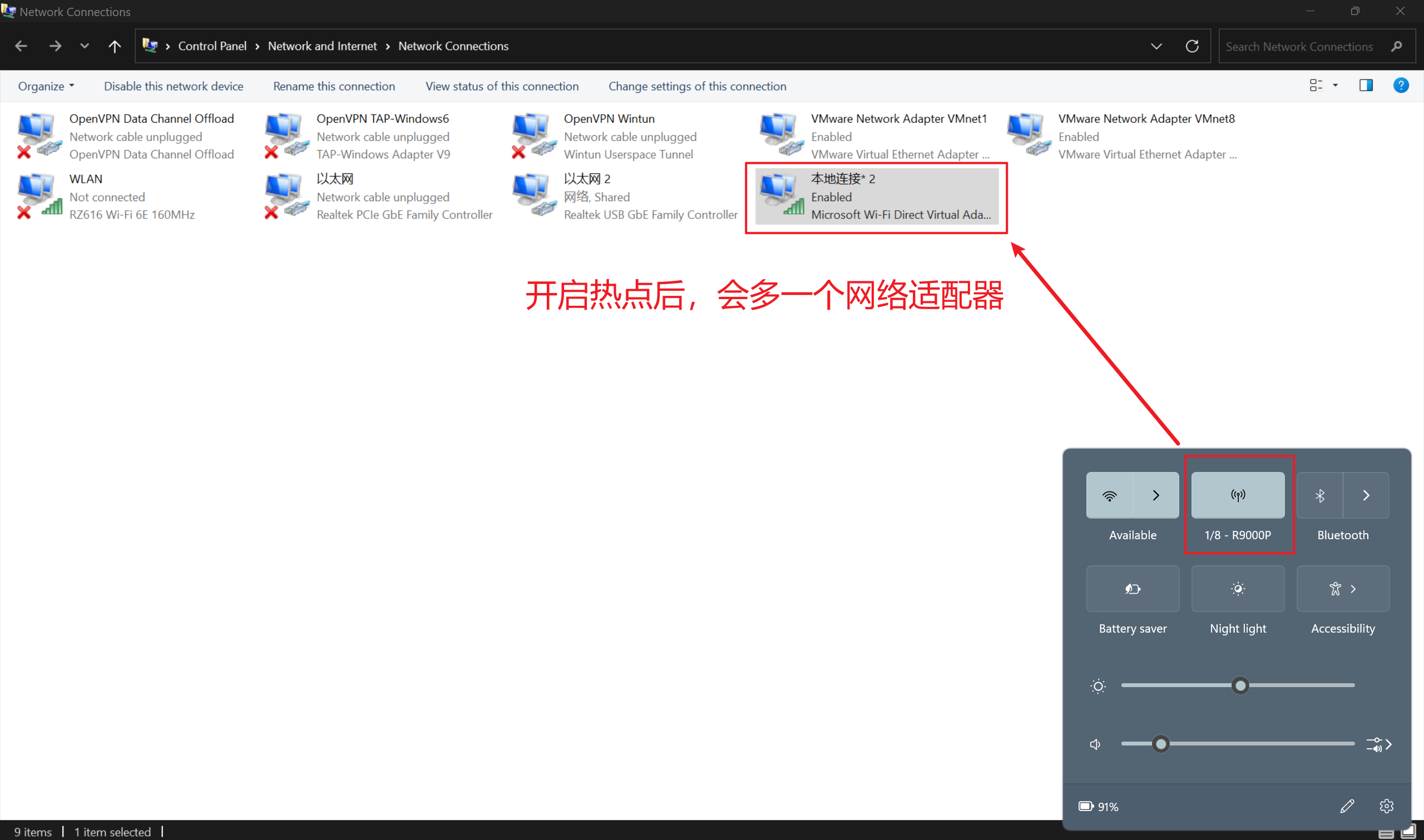Click View status of this connection

502,86
